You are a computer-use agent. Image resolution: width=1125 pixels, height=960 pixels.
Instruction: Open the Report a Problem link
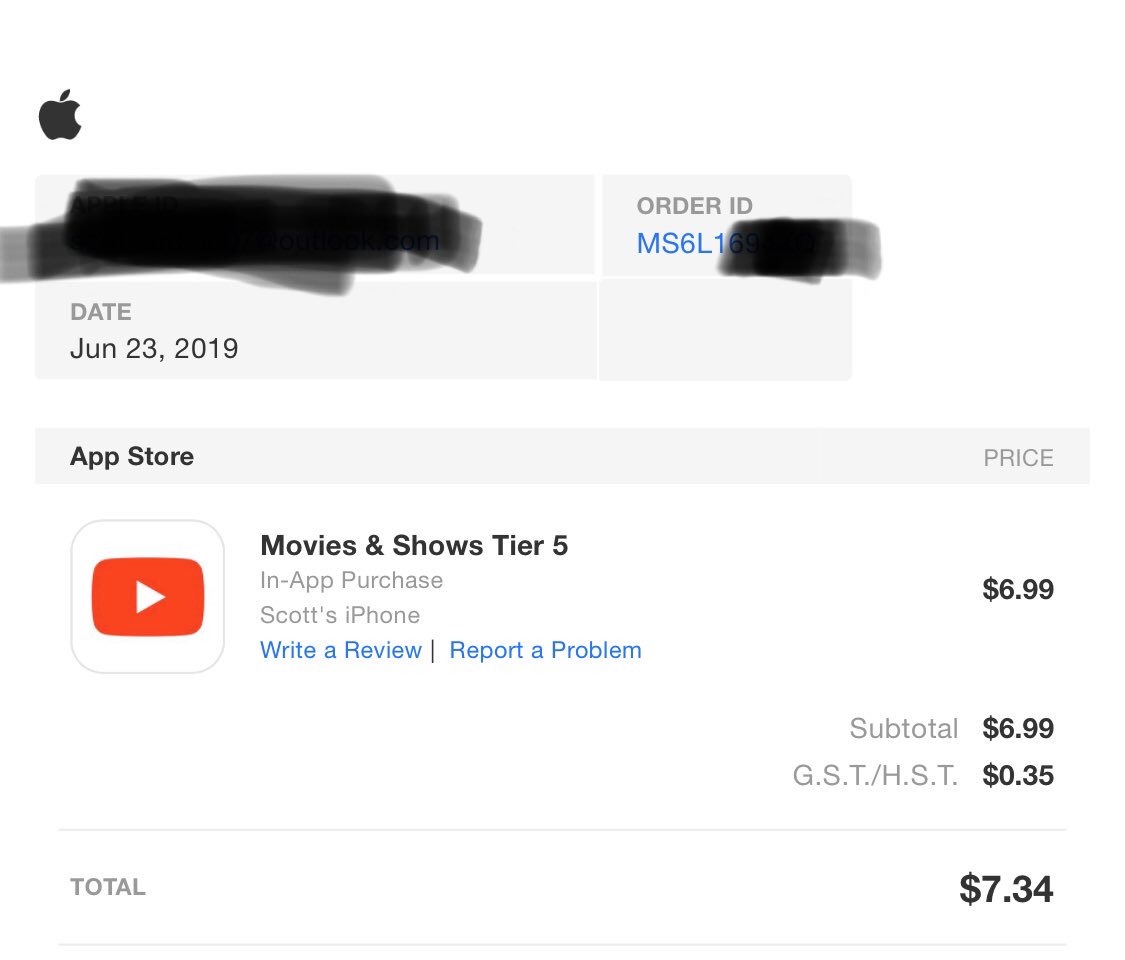(x=545, y=650)
